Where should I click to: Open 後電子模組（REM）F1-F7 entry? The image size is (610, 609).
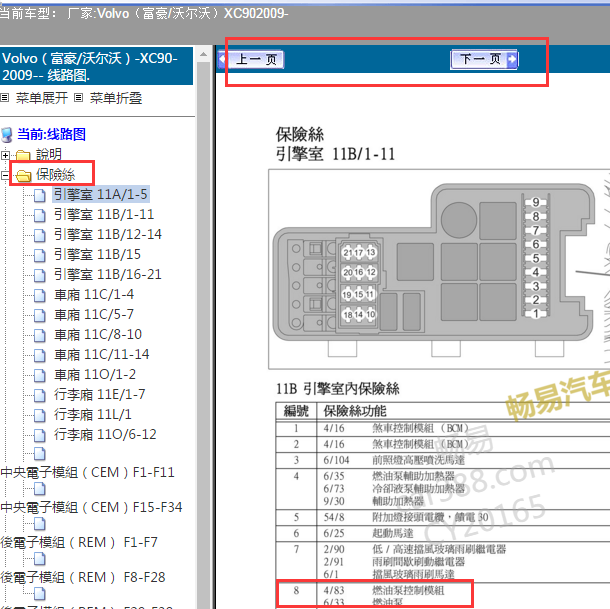pyautogui.click(x=79, y=542)
